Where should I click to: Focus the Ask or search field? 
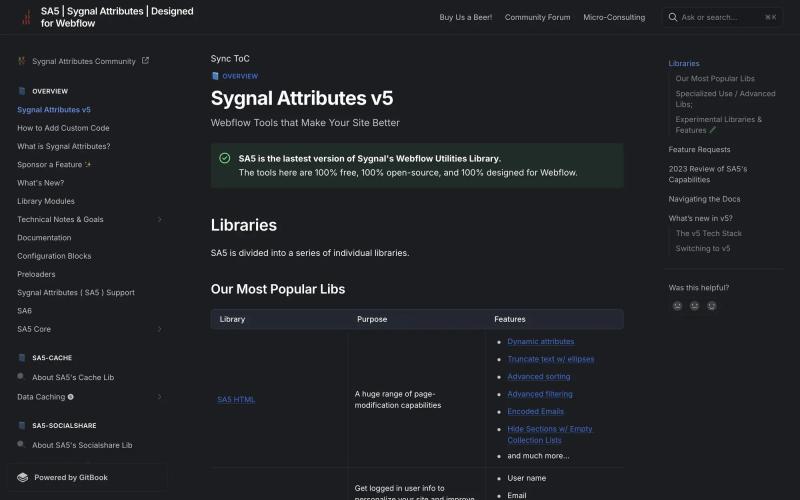[x=722, y=17]
